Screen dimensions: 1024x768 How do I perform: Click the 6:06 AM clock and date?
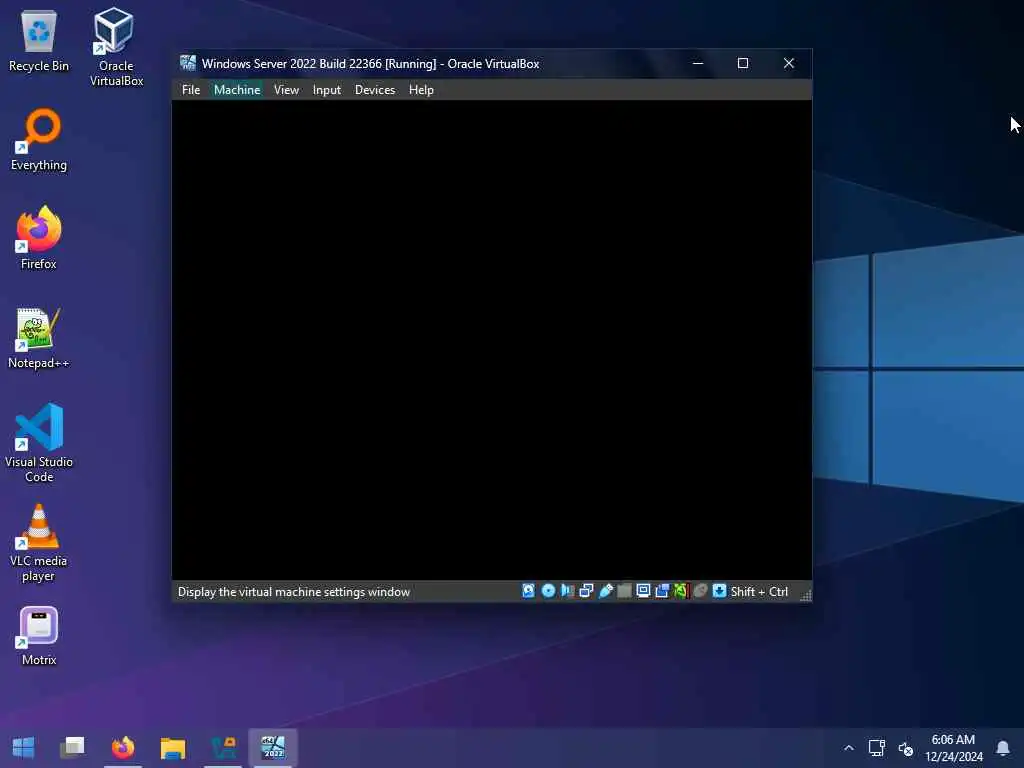(953, 748)
